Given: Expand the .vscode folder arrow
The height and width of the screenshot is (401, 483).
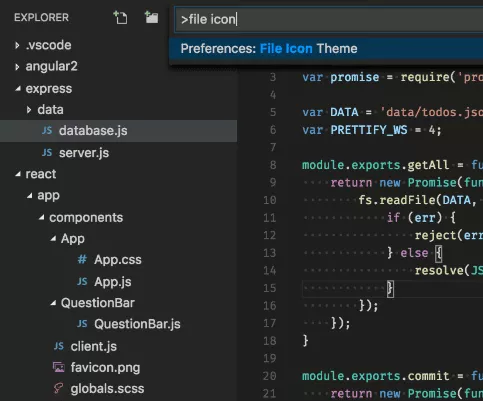Looking at the screenshot, I should point(17,45).
